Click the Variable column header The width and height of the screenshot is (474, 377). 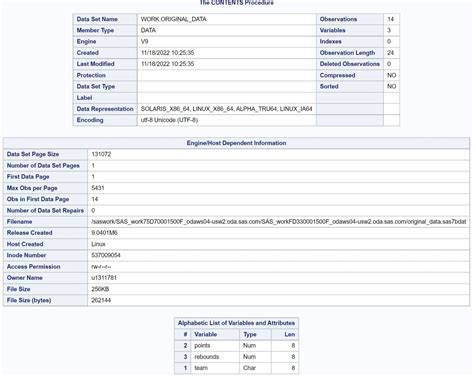point(206,334)
